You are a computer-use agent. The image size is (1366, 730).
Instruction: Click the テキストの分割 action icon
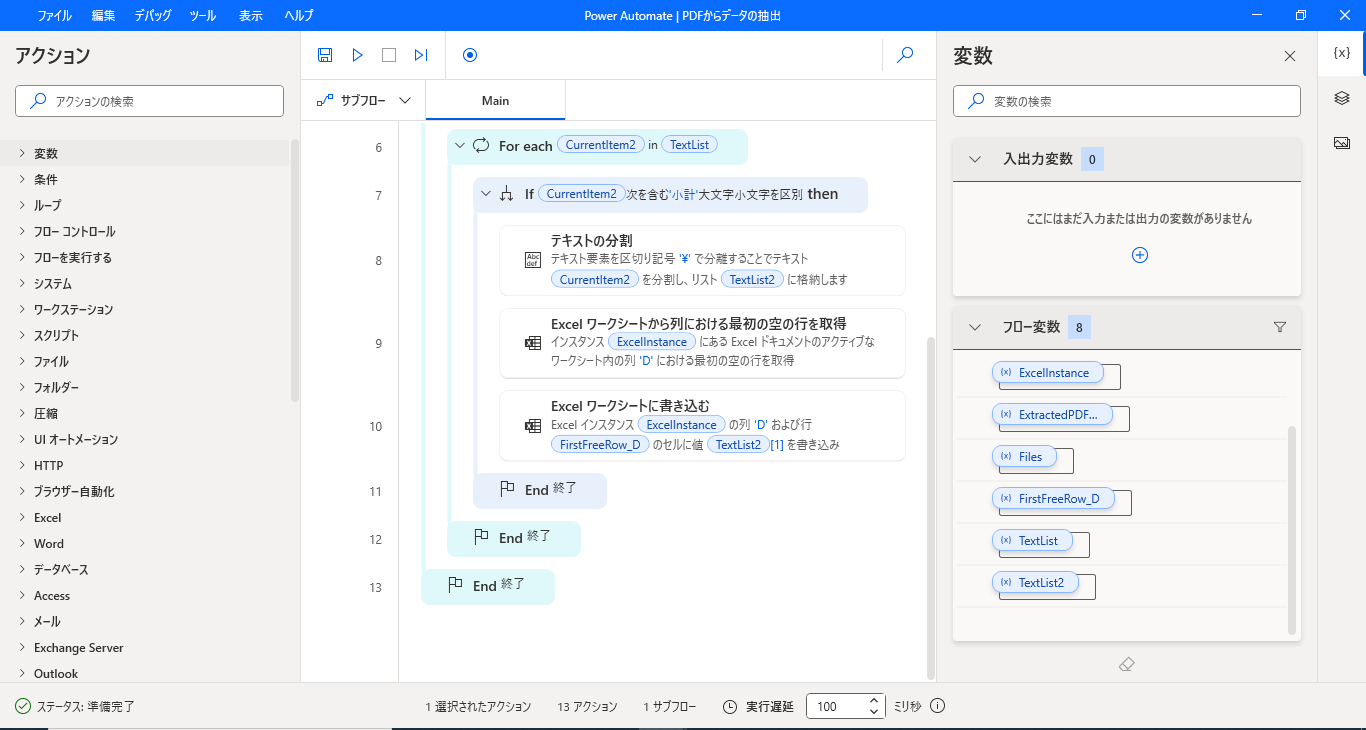click(x=532, y=260)
